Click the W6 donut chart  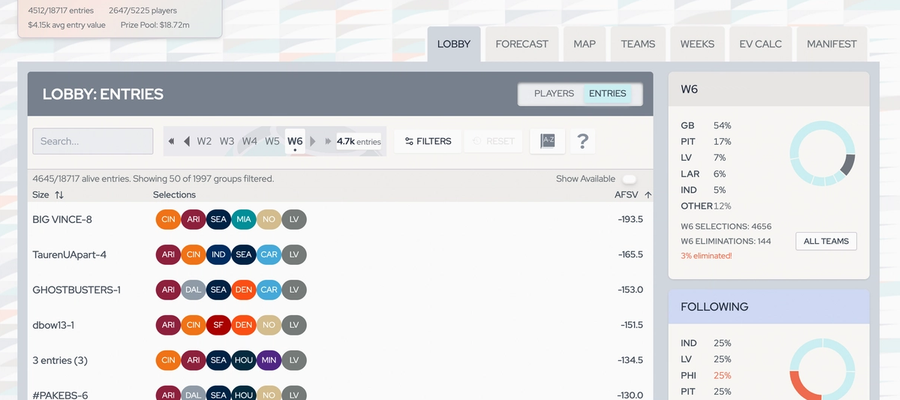coord(823,153)
